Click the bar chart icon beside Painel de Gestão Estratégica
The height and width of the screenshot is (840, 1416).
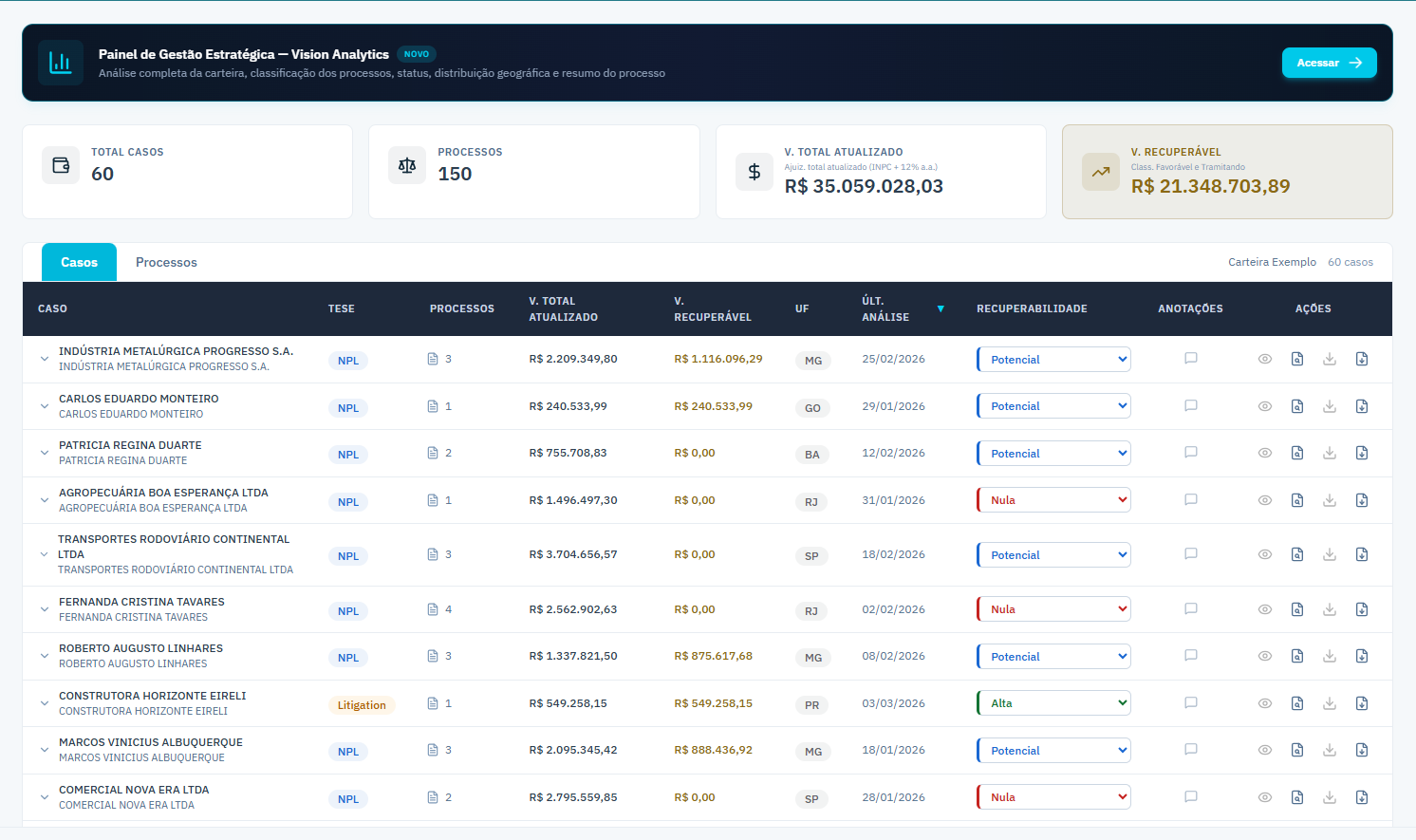(60, 63)
